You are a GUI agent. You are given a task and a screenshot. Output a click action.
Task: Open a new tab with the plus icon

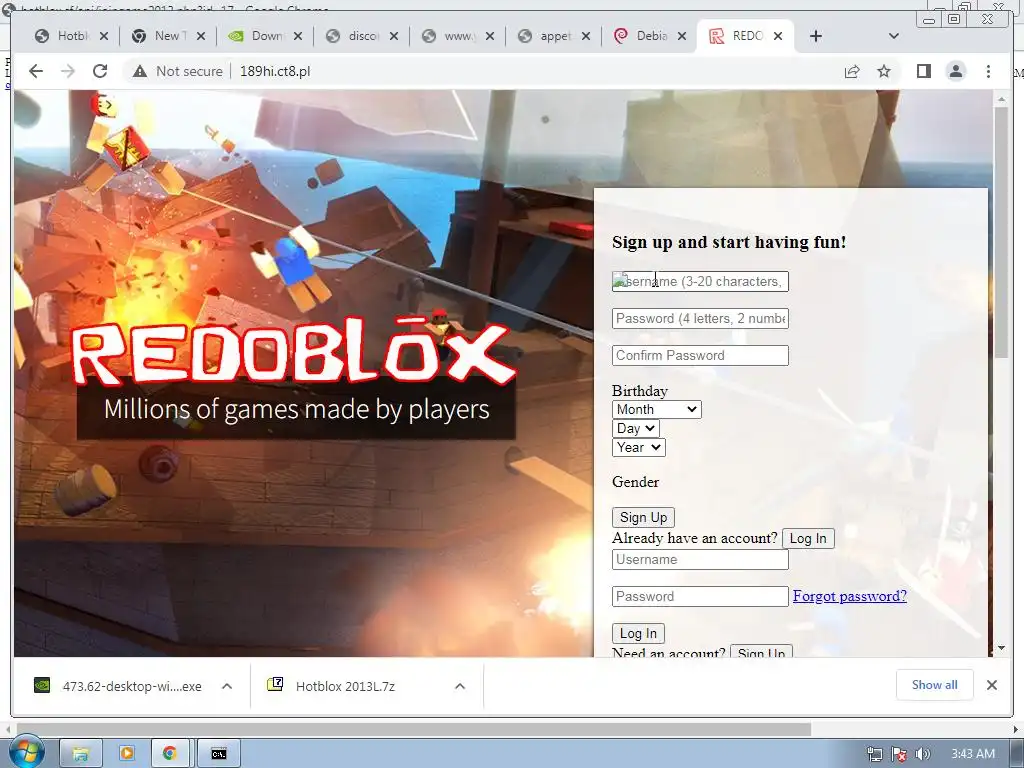[x=816, y=36]
